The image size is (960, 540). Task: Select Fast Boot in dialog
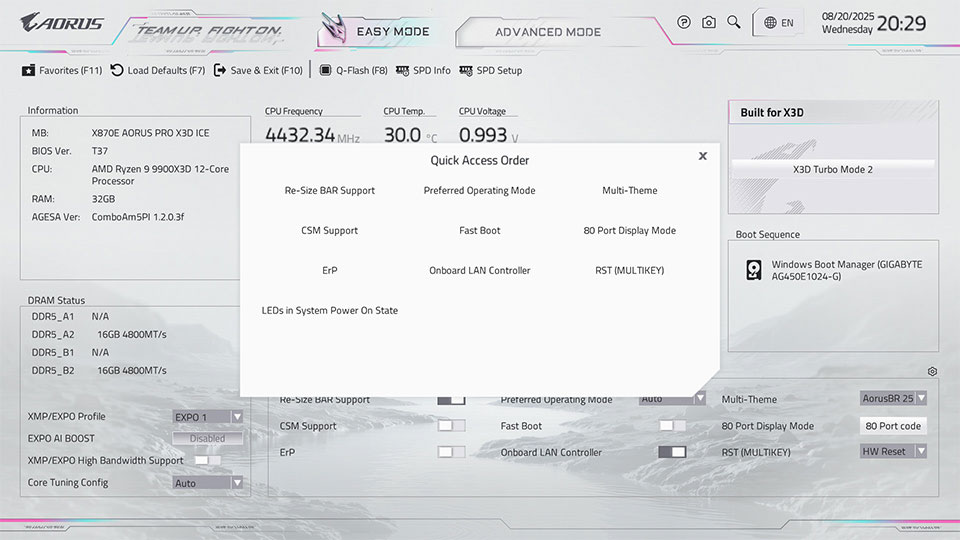point(479,230)
